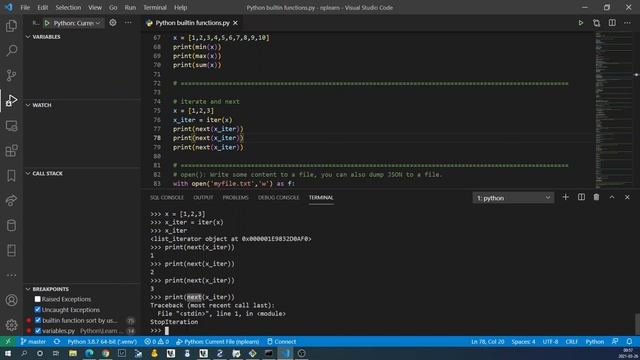The height and width of the screenshot is (360, 640).
Task: Click the terminal vertical scrollbar
Action: (637, 324)
